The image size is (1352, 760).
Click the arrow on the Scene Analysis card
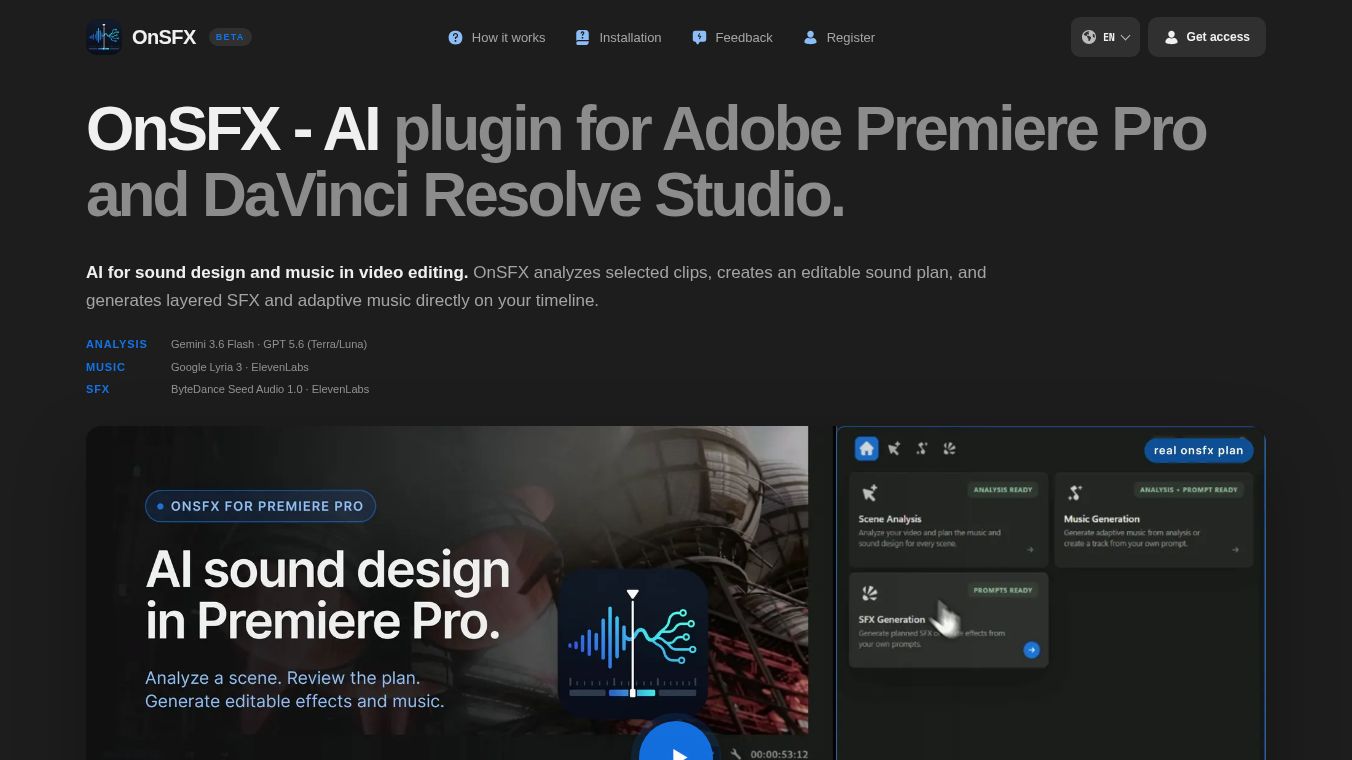click(1030, 549)
